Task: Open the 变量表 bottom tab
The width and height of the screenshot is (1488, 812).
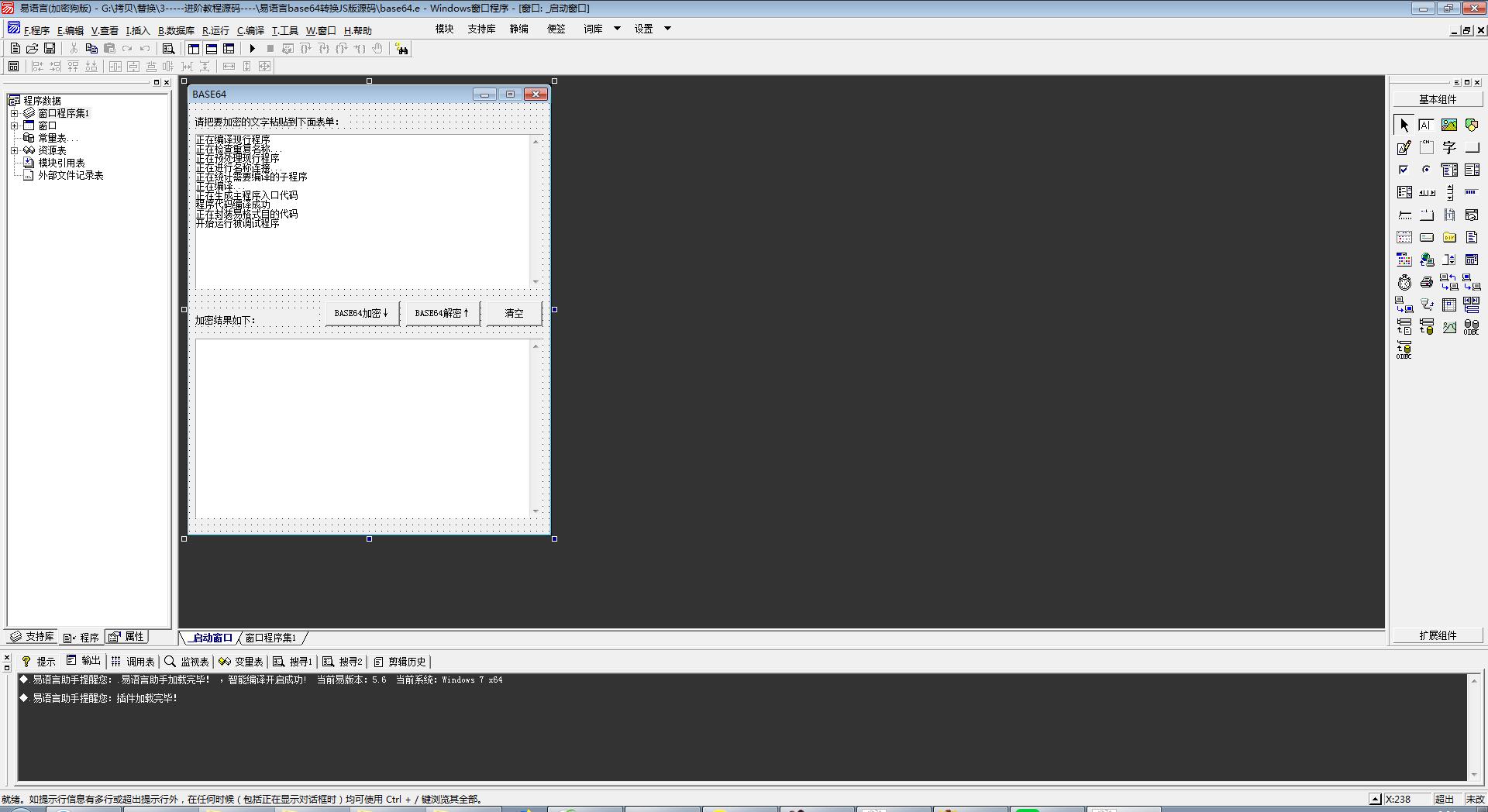Action: [241, 662]
